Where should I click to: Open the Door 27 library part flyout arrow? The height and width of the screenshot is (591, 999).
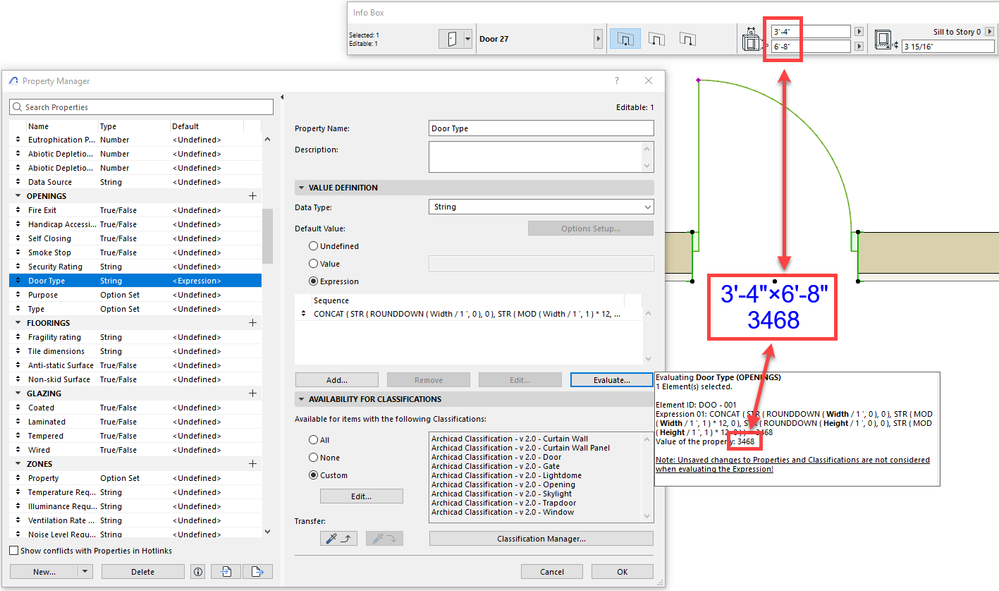pyautogui.click(x=598, y=39)
